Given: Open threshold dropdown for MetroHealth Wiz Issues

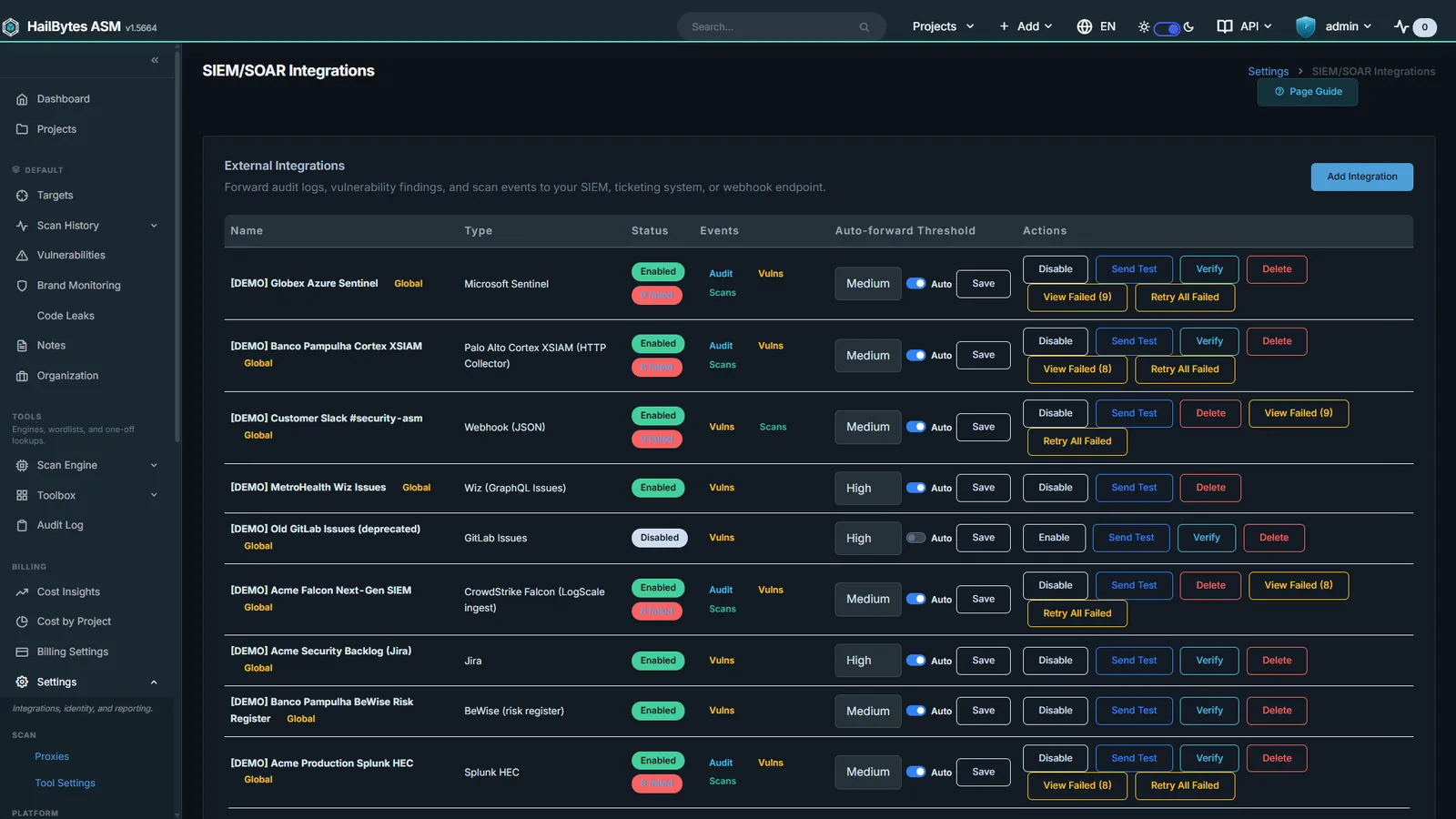Looking at the screenshot, I should pyautogui.click(x=868, y=488).
